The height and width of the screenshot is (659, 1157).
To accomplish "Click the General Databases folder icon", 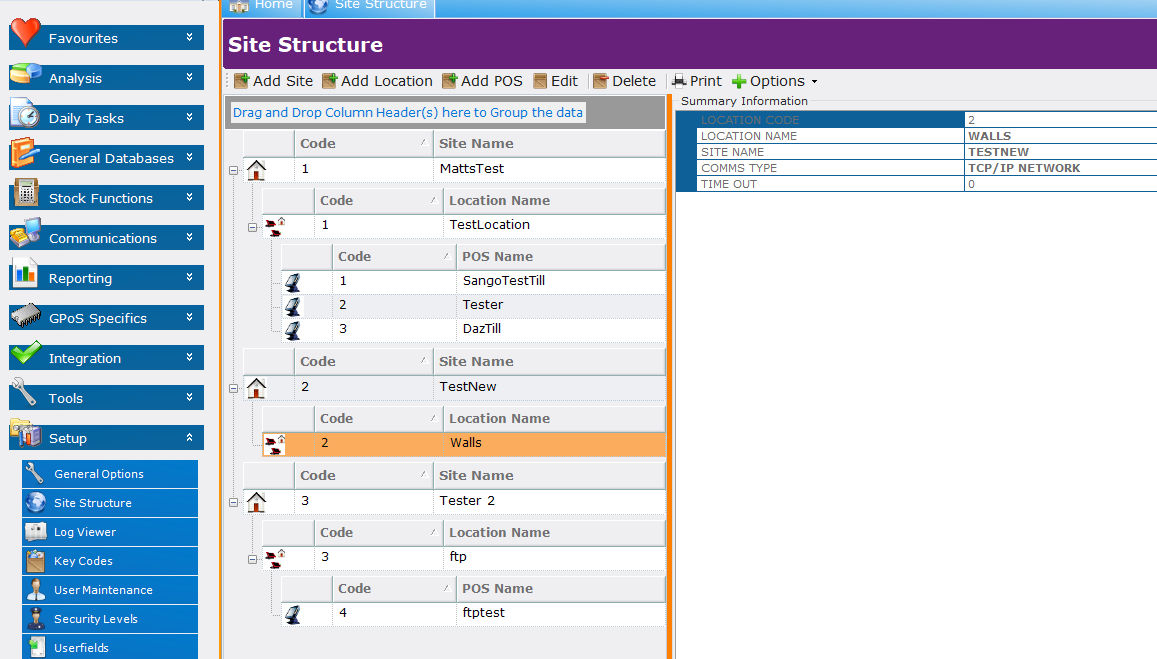I will [x=25, y=153].
